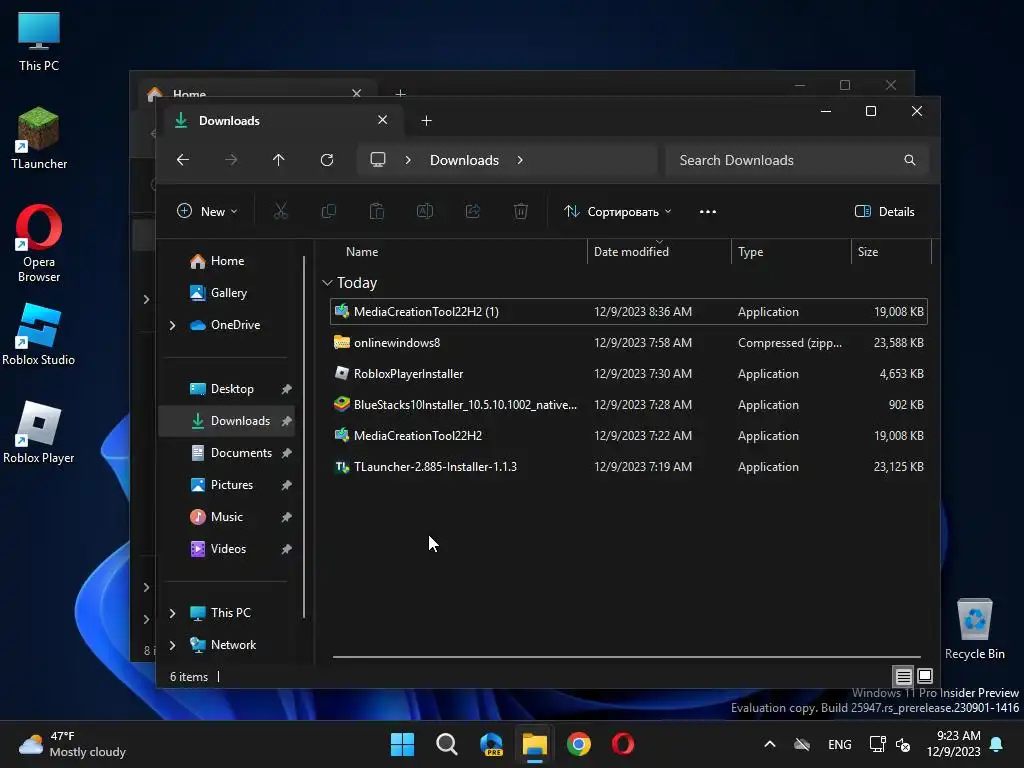Launch Google Chrome from taskbar
This screenshot has width=1024, height=768.
tap(579, 744)
